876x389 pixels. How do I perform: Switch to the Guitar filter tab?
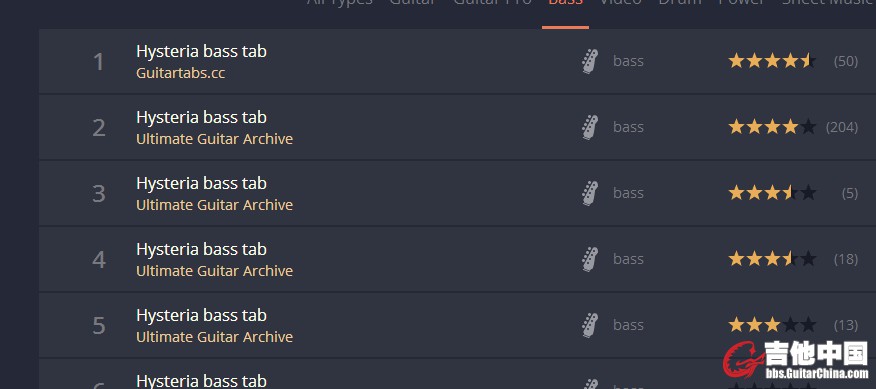(412, 2)
